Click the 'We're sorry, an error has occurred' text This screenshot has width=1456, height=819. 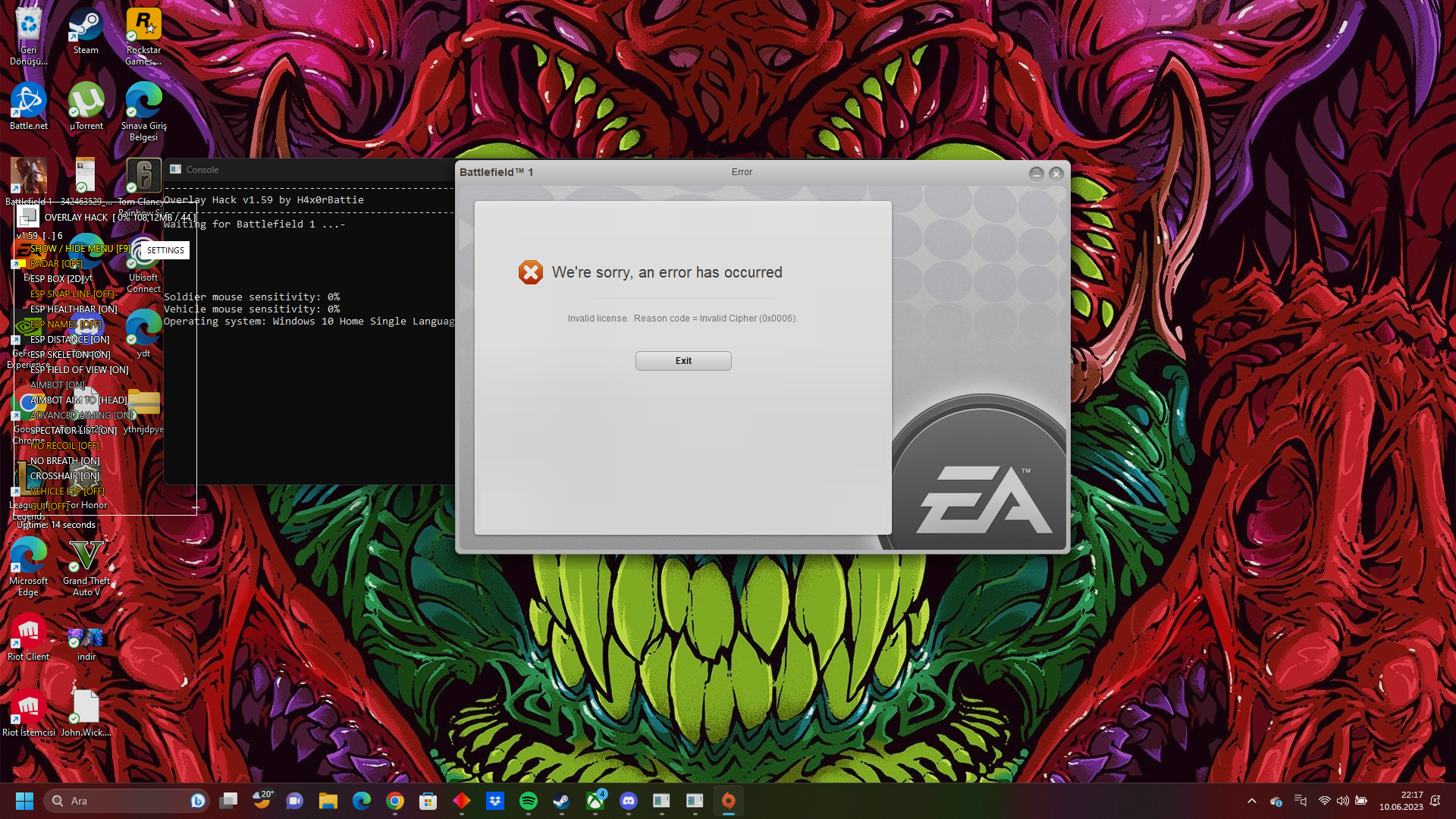[667, 272]
